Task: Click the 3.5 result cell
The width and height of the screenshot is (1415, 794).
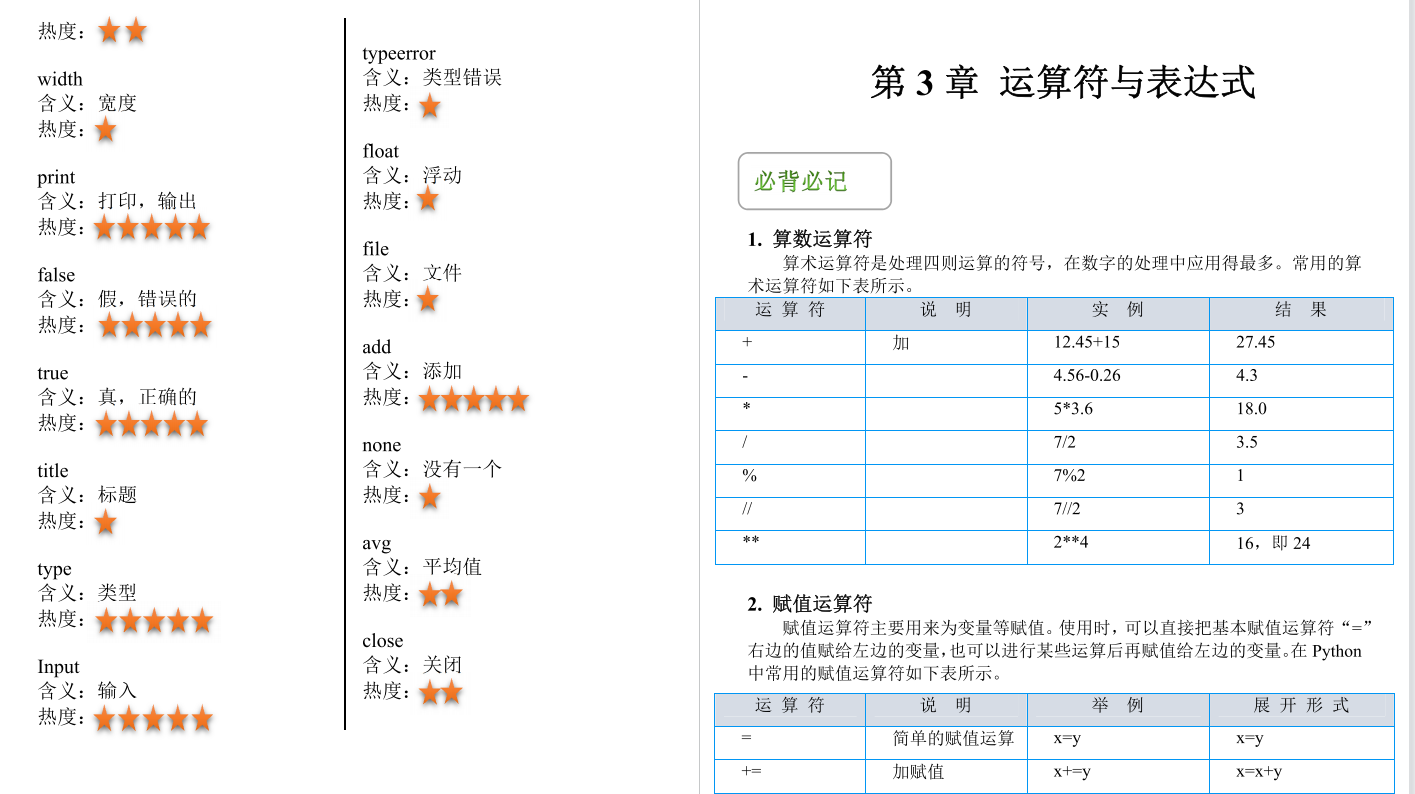Action: point(1301,447)
